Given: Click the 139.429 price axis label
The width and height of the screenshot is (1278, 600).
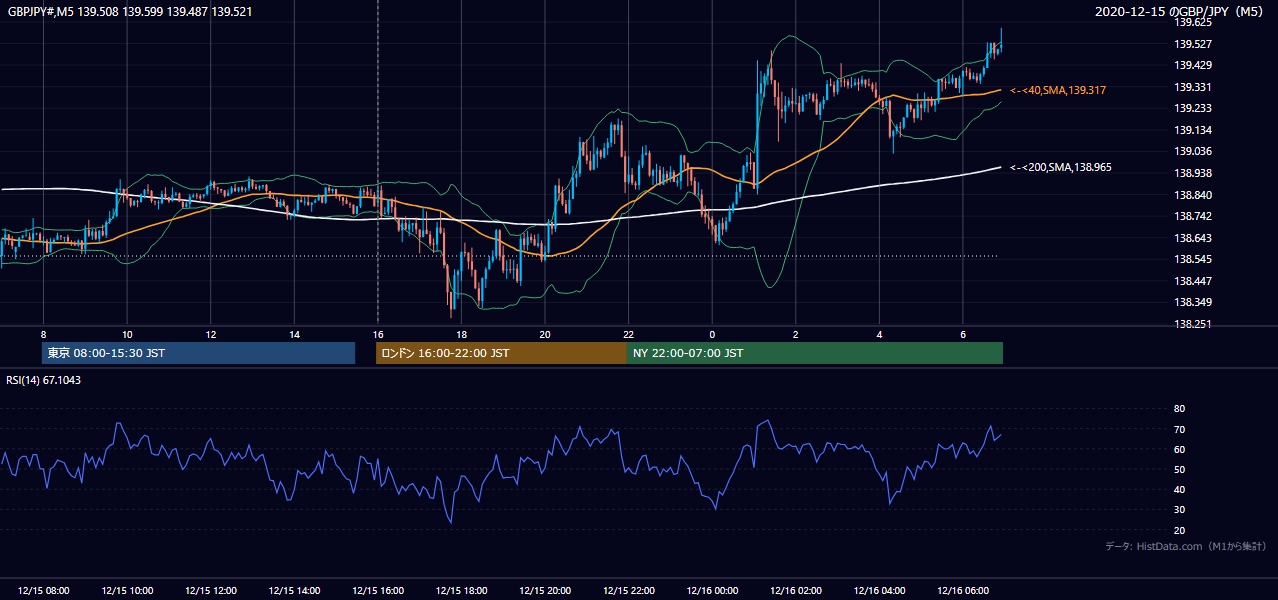Looking at the screenshot, I should point(1193,65).
